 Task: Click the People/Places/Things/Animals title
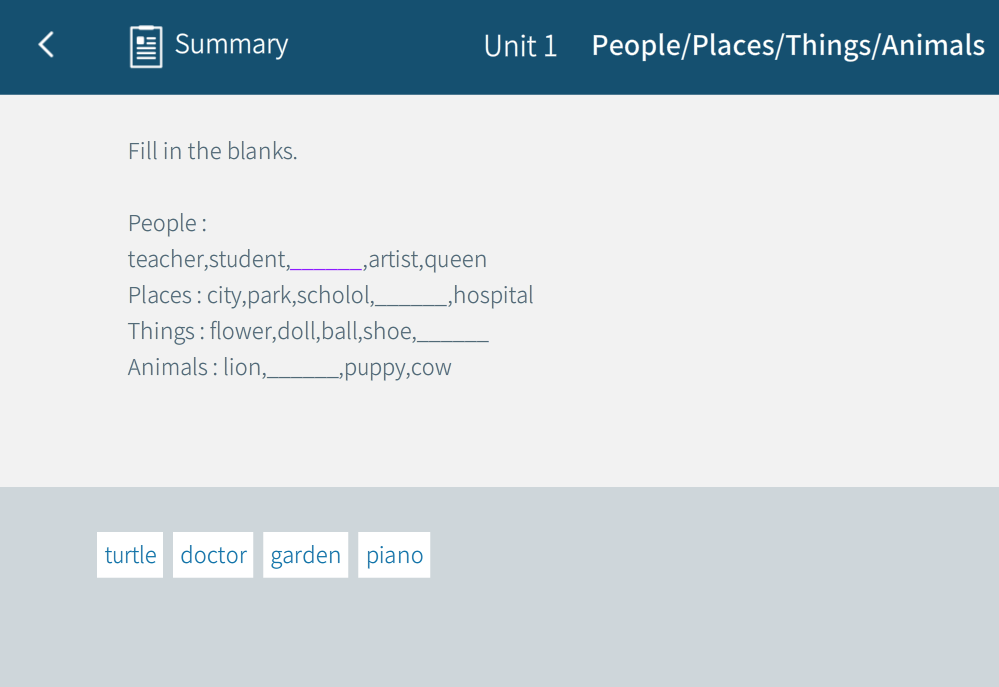pyautogui.click(x=788, y=45)
